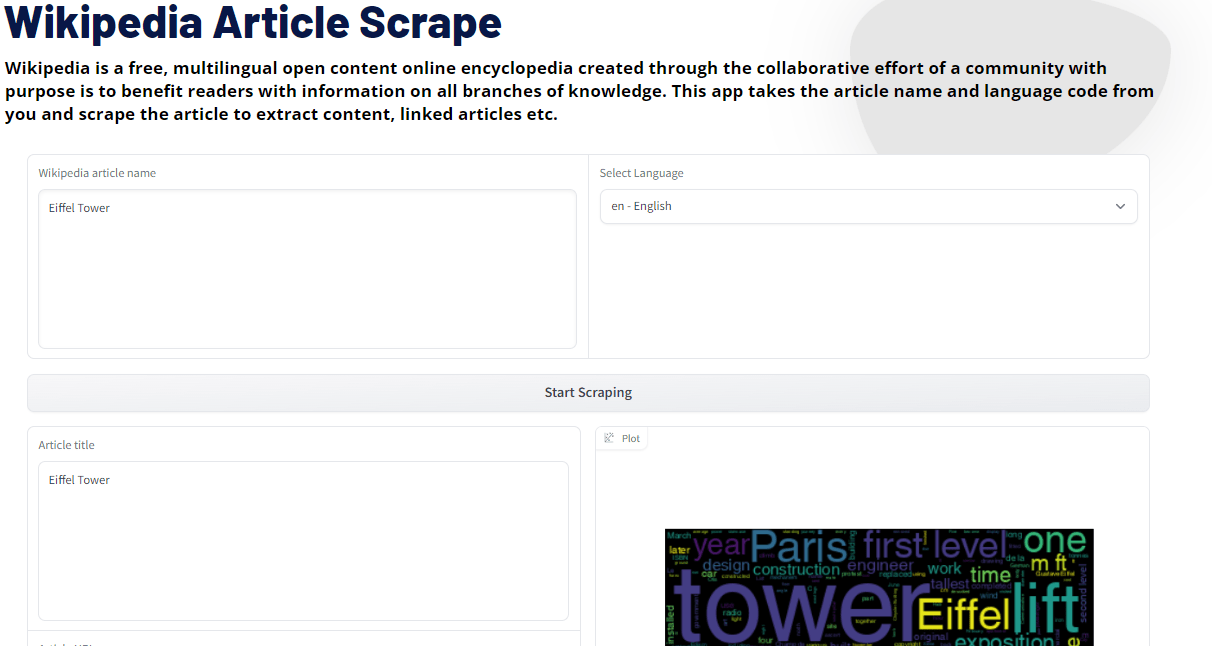
Task: Click the chevron arrow in the language selector
Action: (x=1120, y=206)
